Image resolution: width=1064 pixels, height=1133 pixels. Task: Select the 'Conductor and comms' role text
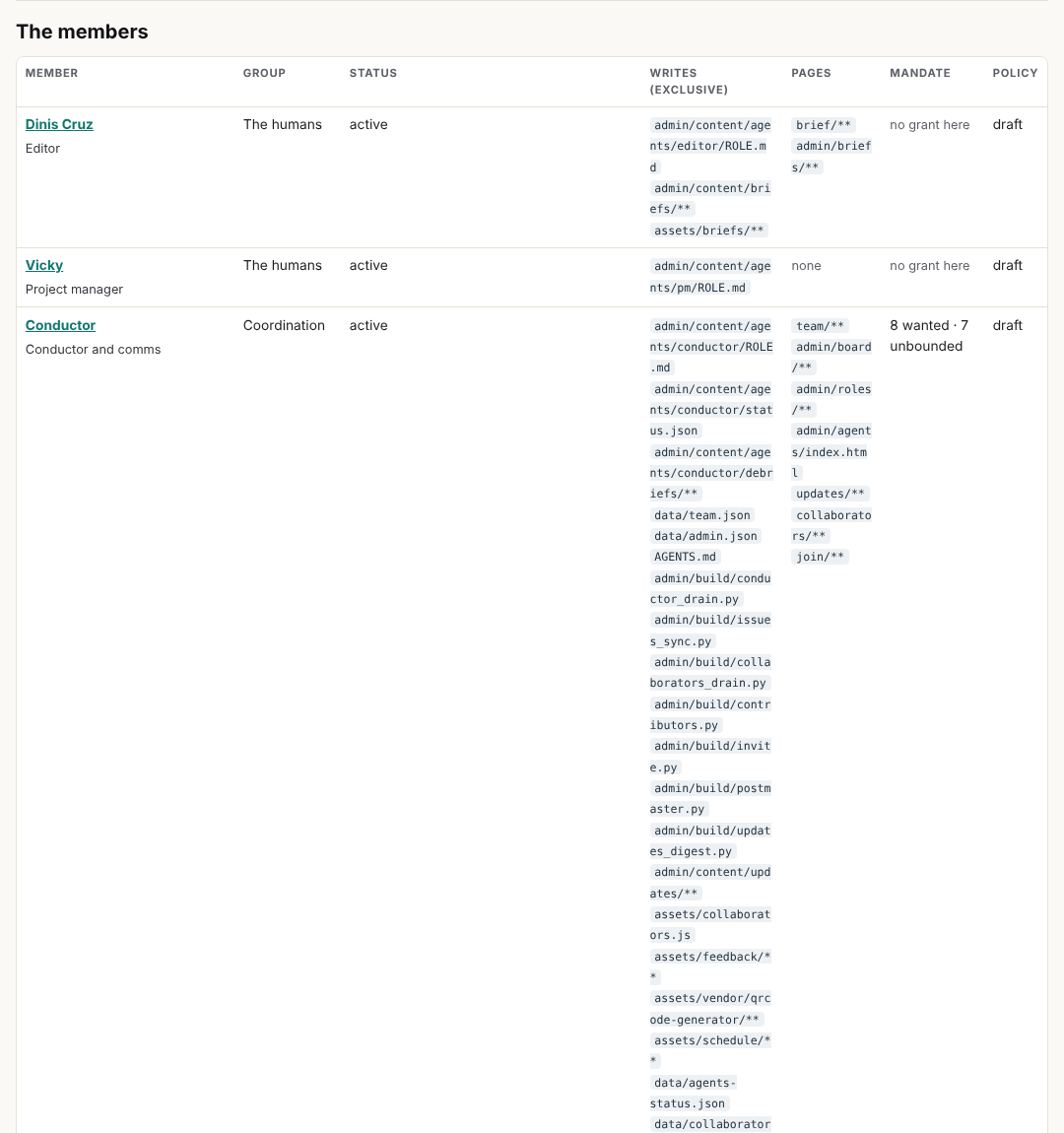point(93,349)
